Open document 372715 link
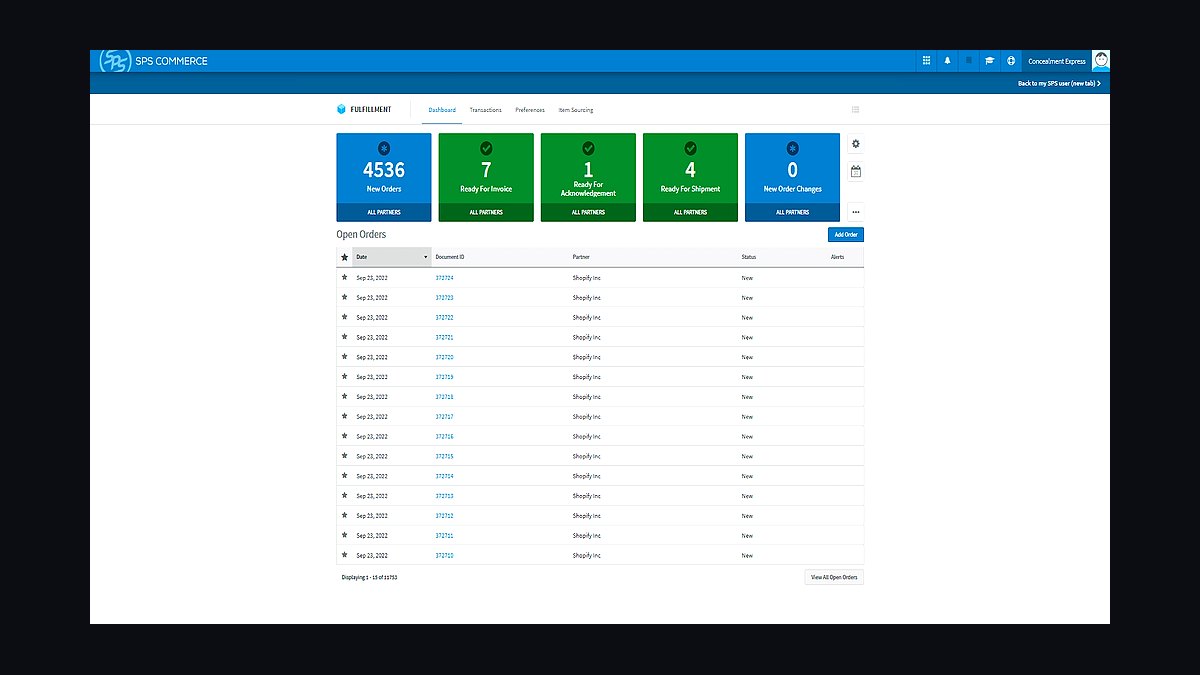Image resolution: width=1200 pixels, height=675 pixels. click(445, 456)
